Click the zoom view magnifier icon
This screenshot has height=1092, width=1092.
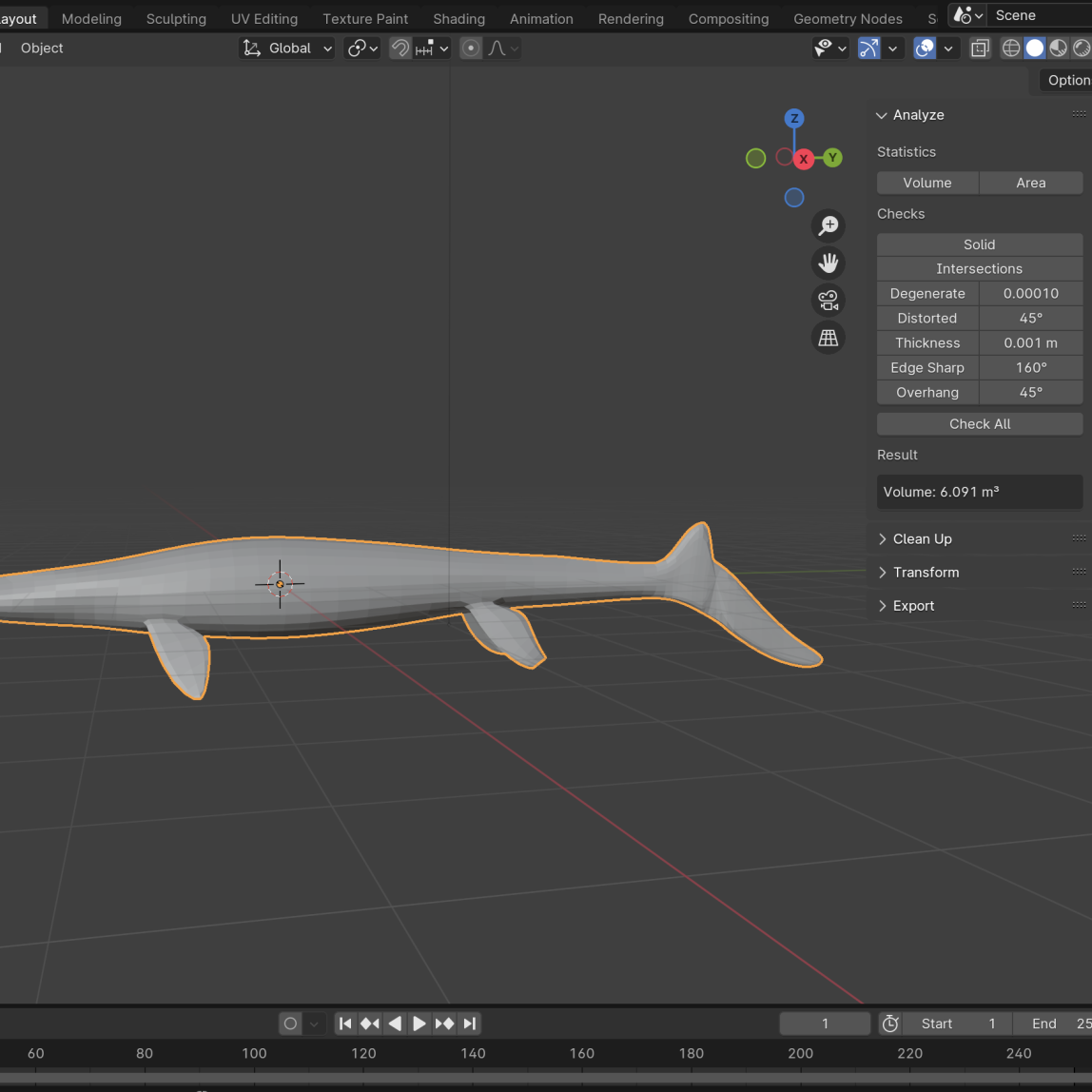point(829,225)
